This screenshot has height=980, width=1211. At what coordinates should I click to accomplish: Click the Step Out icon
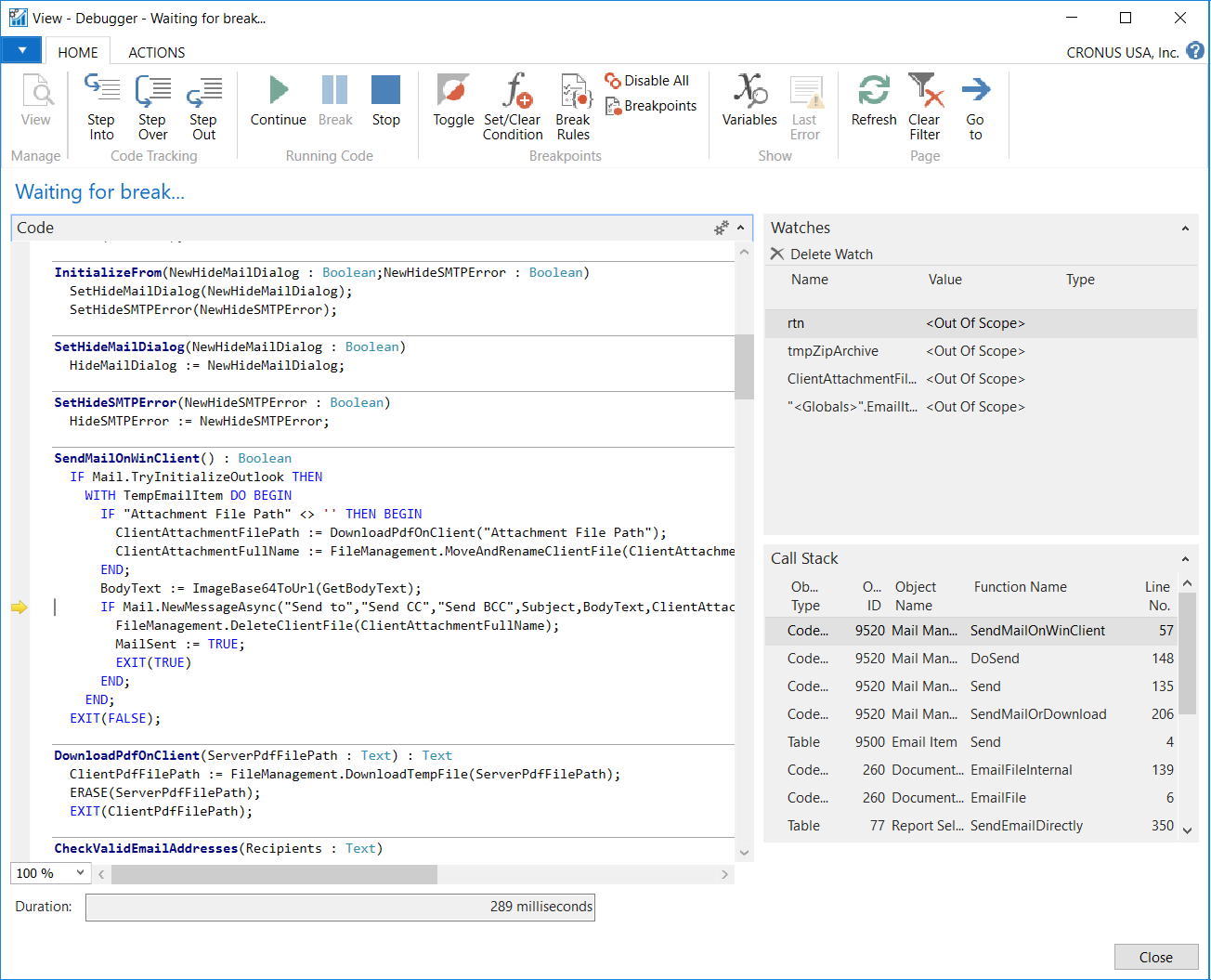[203, 91]
